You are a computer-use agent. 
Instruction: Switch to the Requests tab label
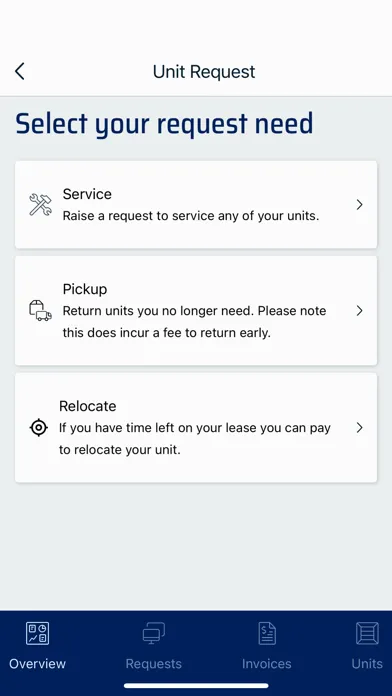(x=154, y=664)
